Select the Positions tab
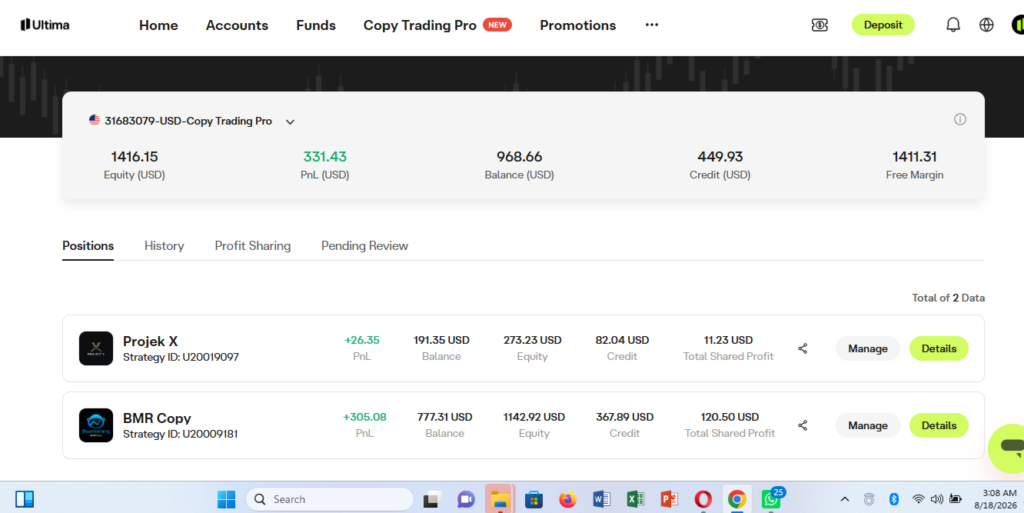This screenshot has height=513, width=1024. tap(88, 245)
